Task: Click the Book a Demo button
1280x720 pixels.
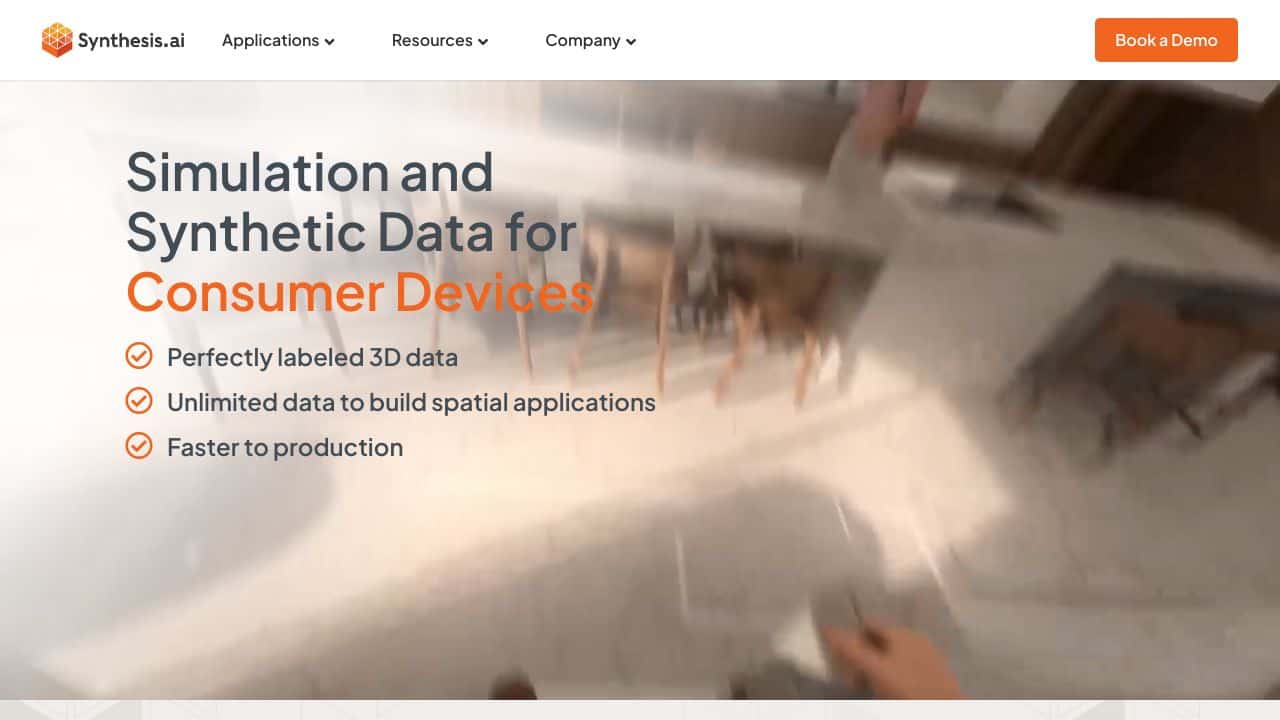Action: (x=1166, y=40)
